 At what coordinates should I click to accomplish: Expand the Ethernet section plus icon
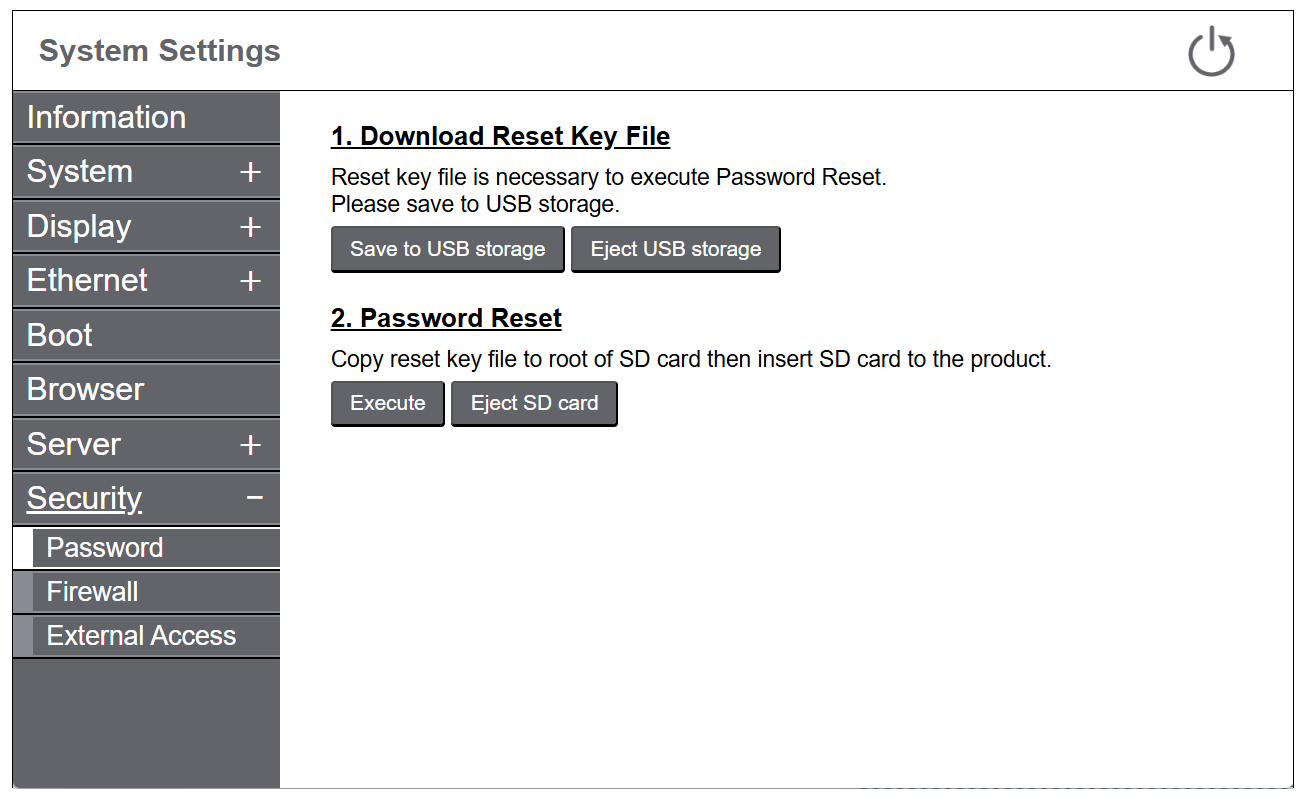point(250,281)
